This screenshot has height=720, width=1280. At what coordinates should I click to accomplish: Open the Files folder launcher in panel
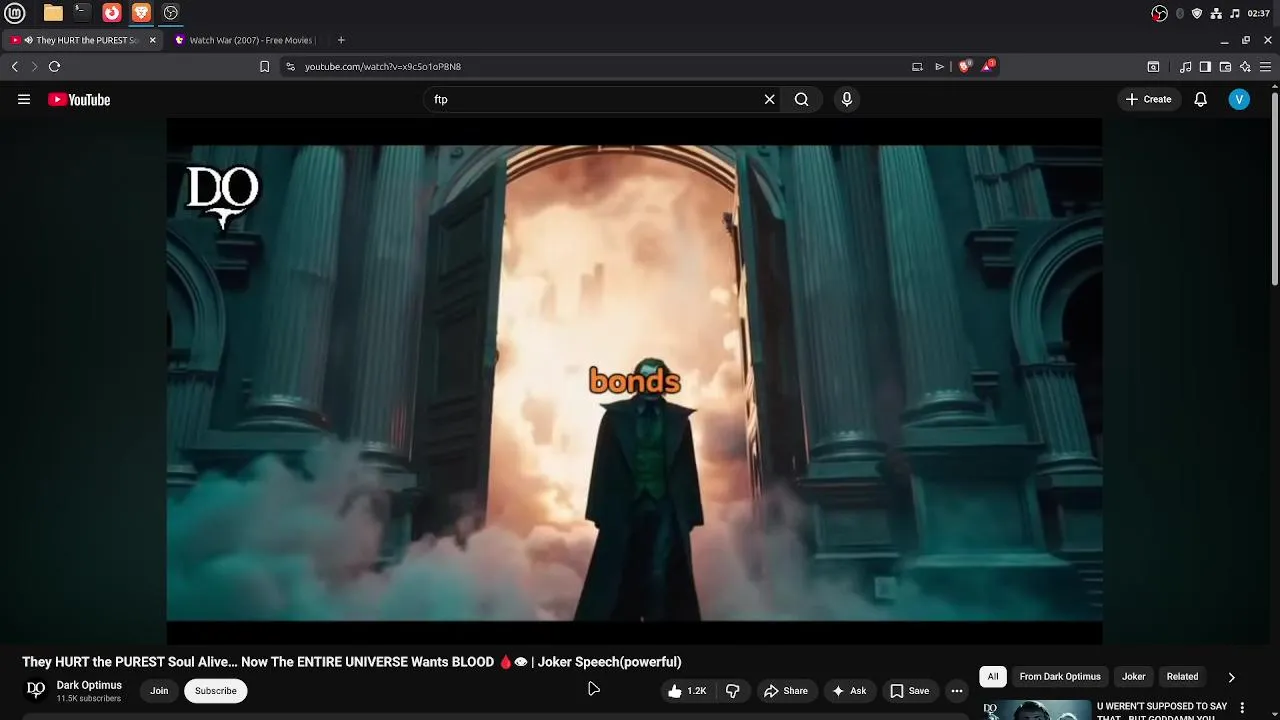53,13
